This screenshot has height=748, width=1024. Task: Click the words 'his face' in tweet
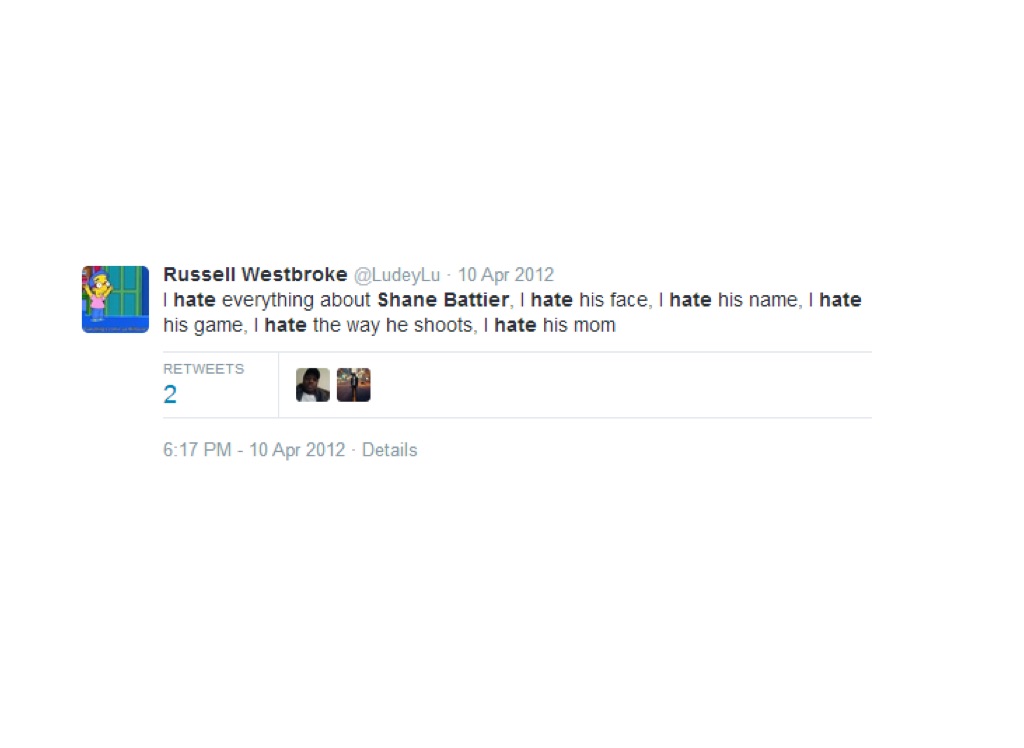613,300
